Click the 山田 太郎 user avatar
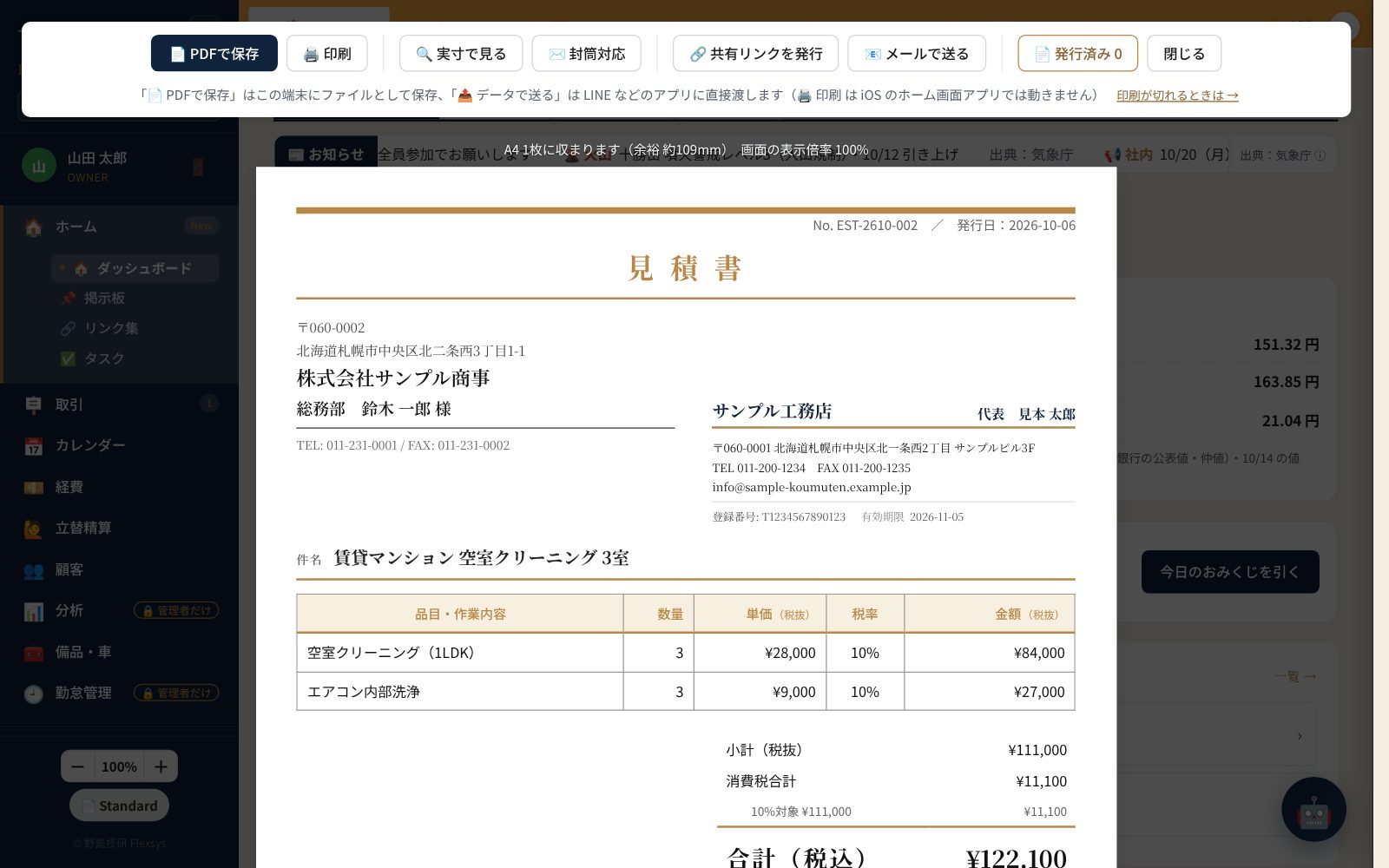Image resolution: width=1389 pixels, height=868 pixels. [x=38, y=167]
